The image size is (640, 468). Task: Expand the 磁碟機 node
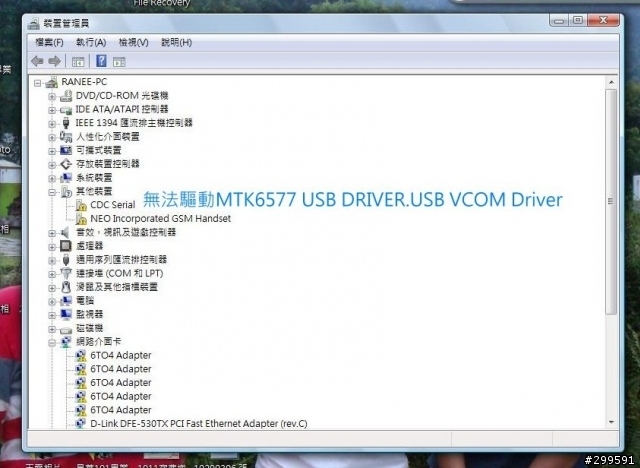pyautogui.click(x=52, y=329)
